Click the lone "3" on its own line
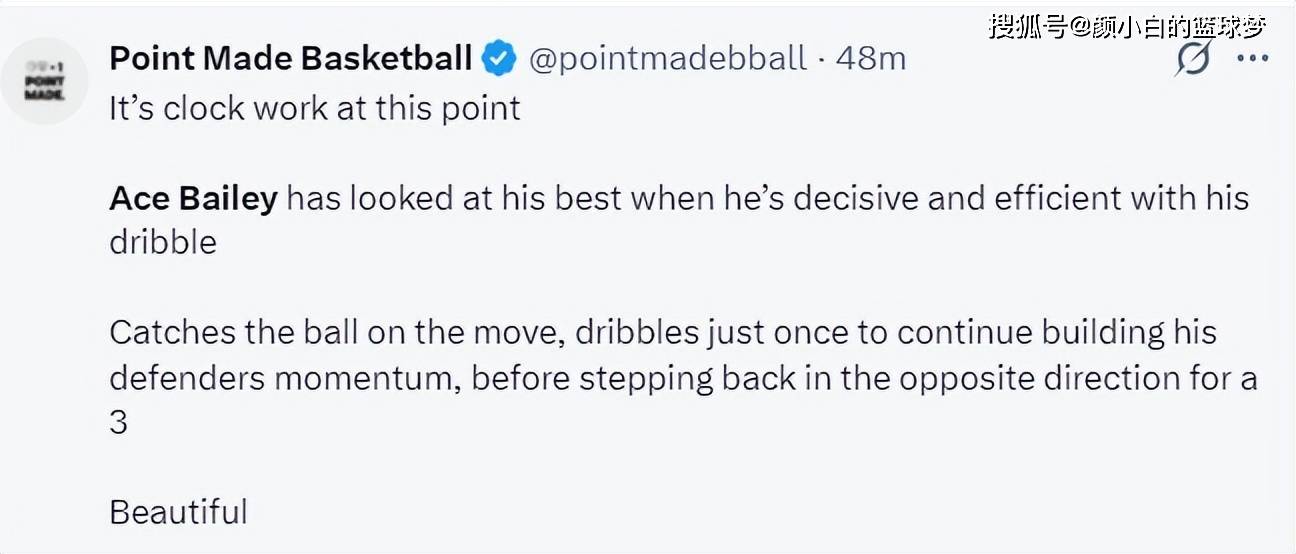 [118, 422]
